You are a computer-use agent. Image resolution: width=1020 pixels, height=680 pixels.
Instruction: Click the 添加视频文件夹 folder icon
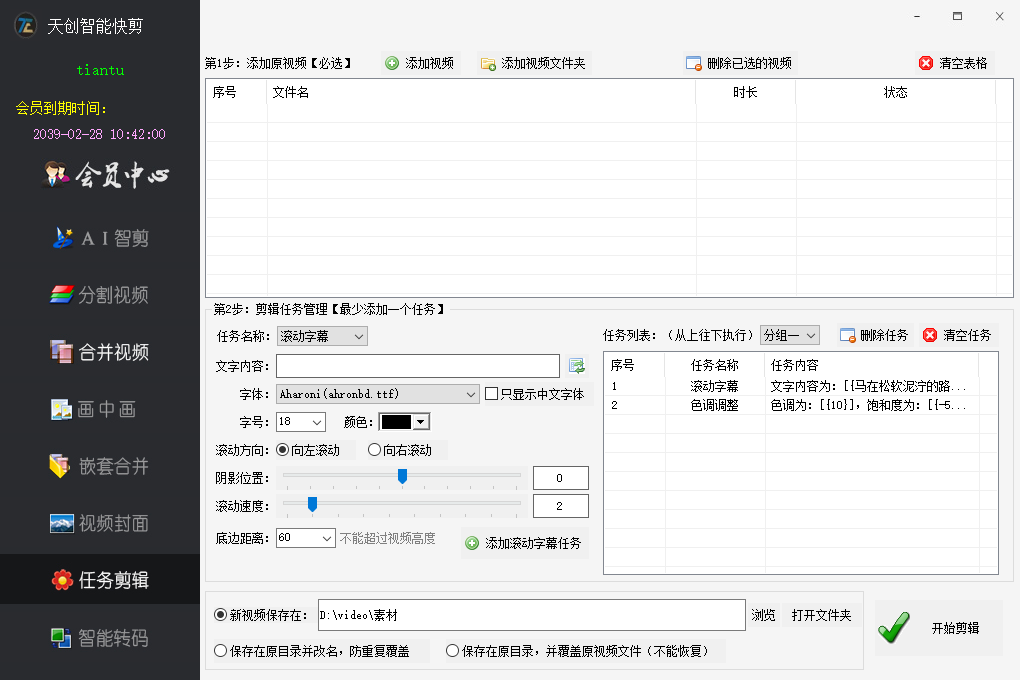point(488,64)
